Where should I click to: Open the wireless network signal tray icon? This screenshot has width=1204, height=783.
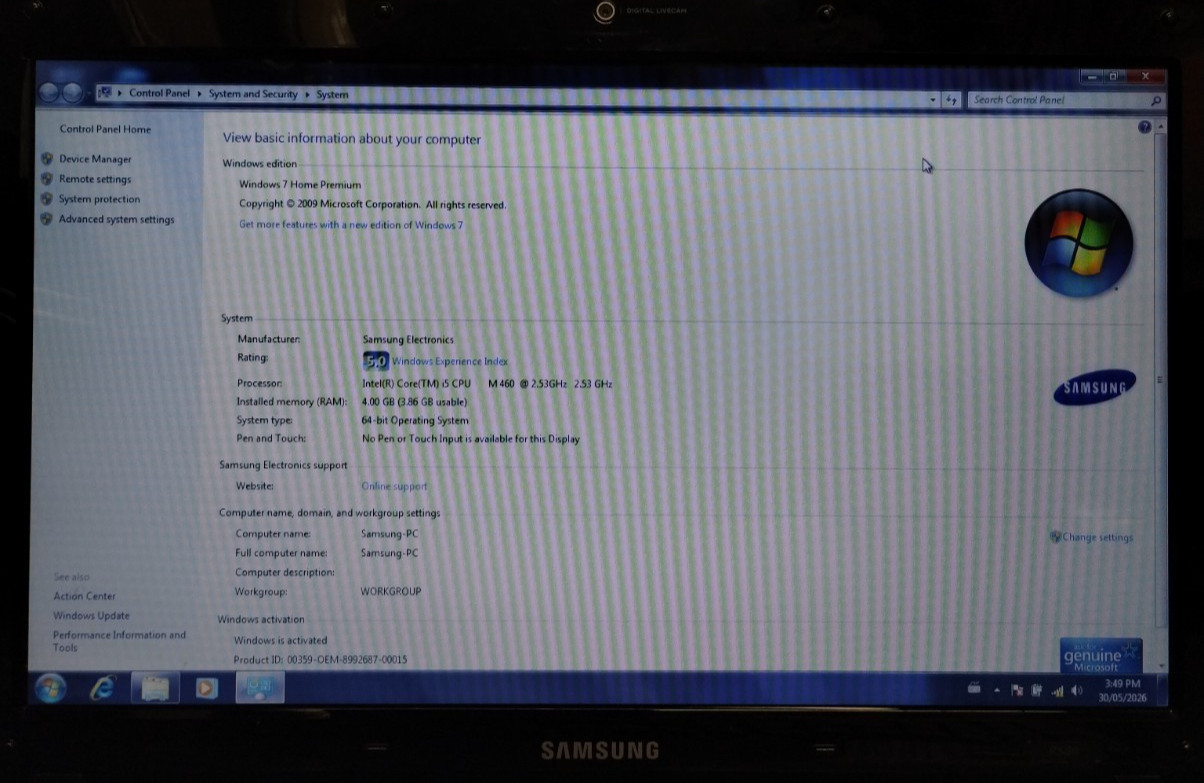pyautogui.click(x=1057, y=690)
